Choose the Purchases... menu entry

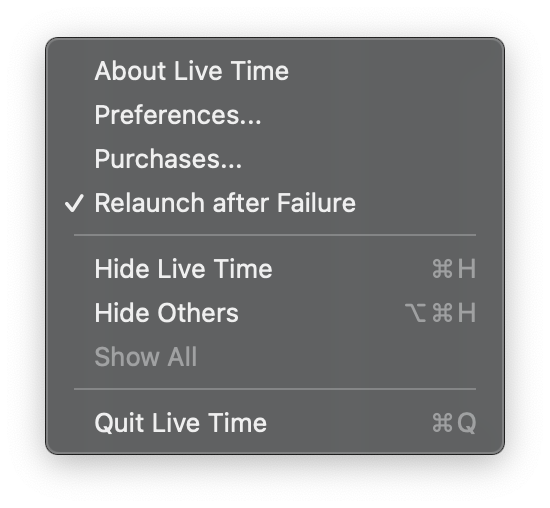[x=275, y=159]
